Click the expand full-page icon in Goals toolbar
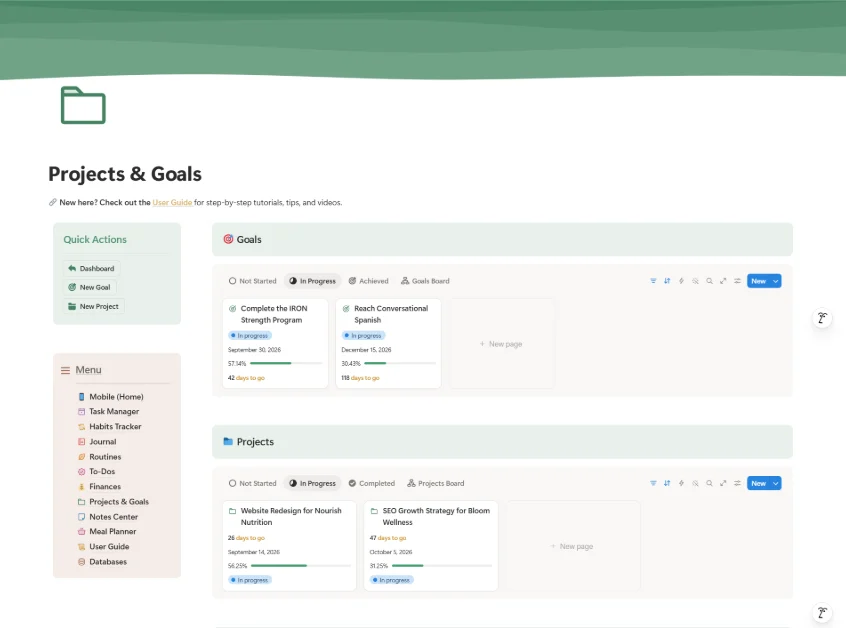Viewport: 846px width, 628px height. pos(723,281)
